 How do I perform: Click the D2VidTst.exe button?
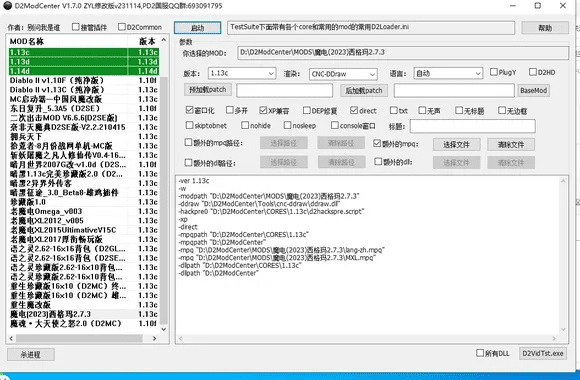[x=543, y=353]
